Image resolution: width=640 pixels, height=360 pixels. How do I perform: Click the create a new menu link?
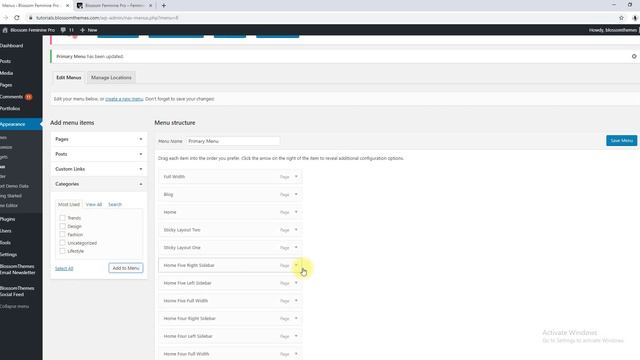pyautogui.click(x=124, y=99)
